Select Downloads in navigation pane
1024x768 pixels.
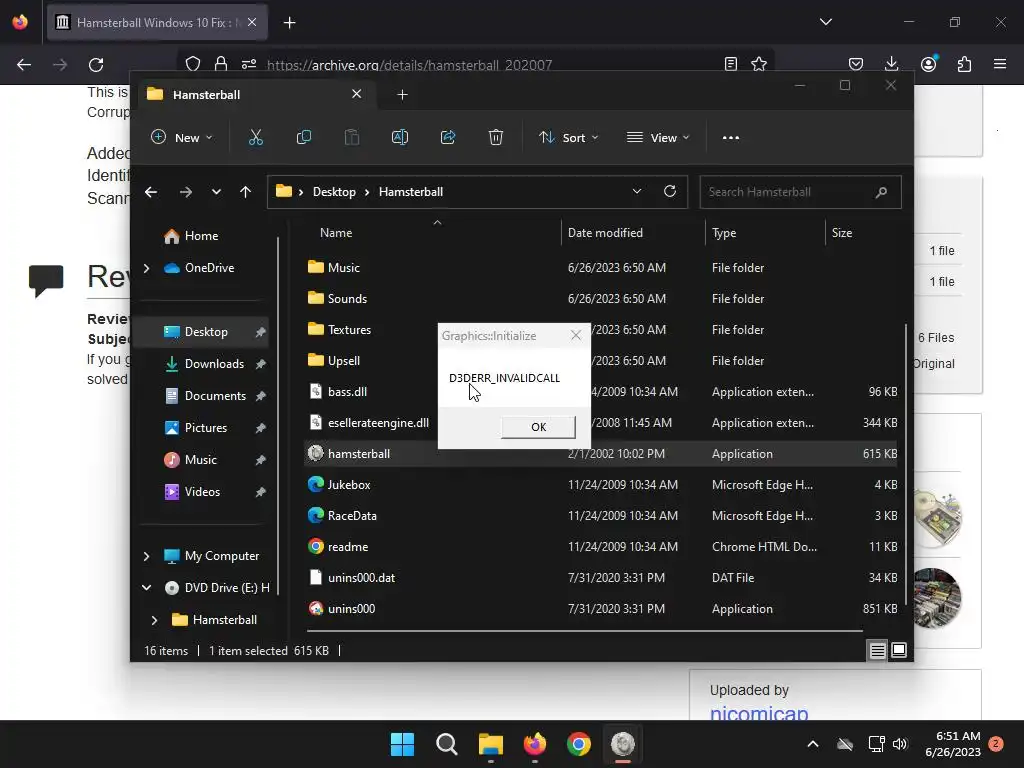pyautogui.click(x=214, y=364)
